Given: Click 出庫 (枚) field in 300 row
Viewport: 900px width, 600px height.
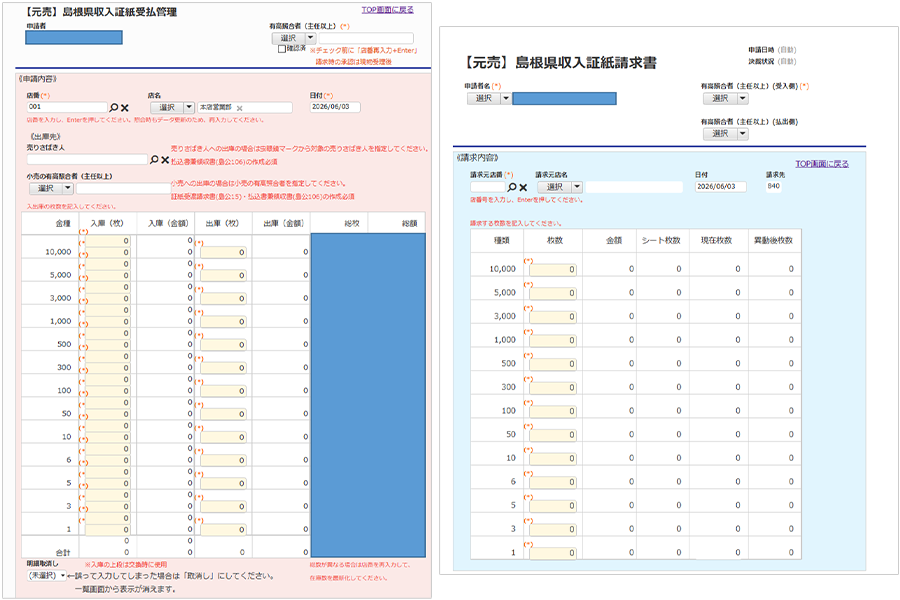Looking at the screenshot, I should (223, 367).
